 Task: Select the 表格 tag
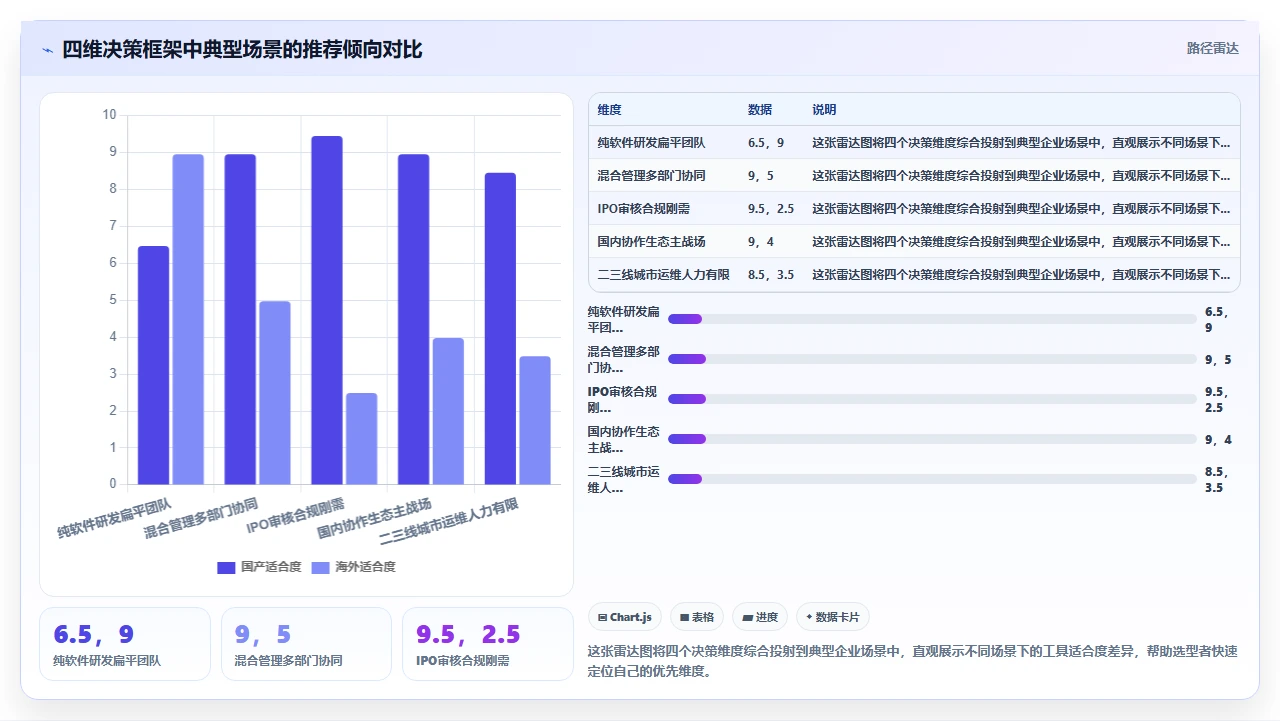[x=697, y=617]
